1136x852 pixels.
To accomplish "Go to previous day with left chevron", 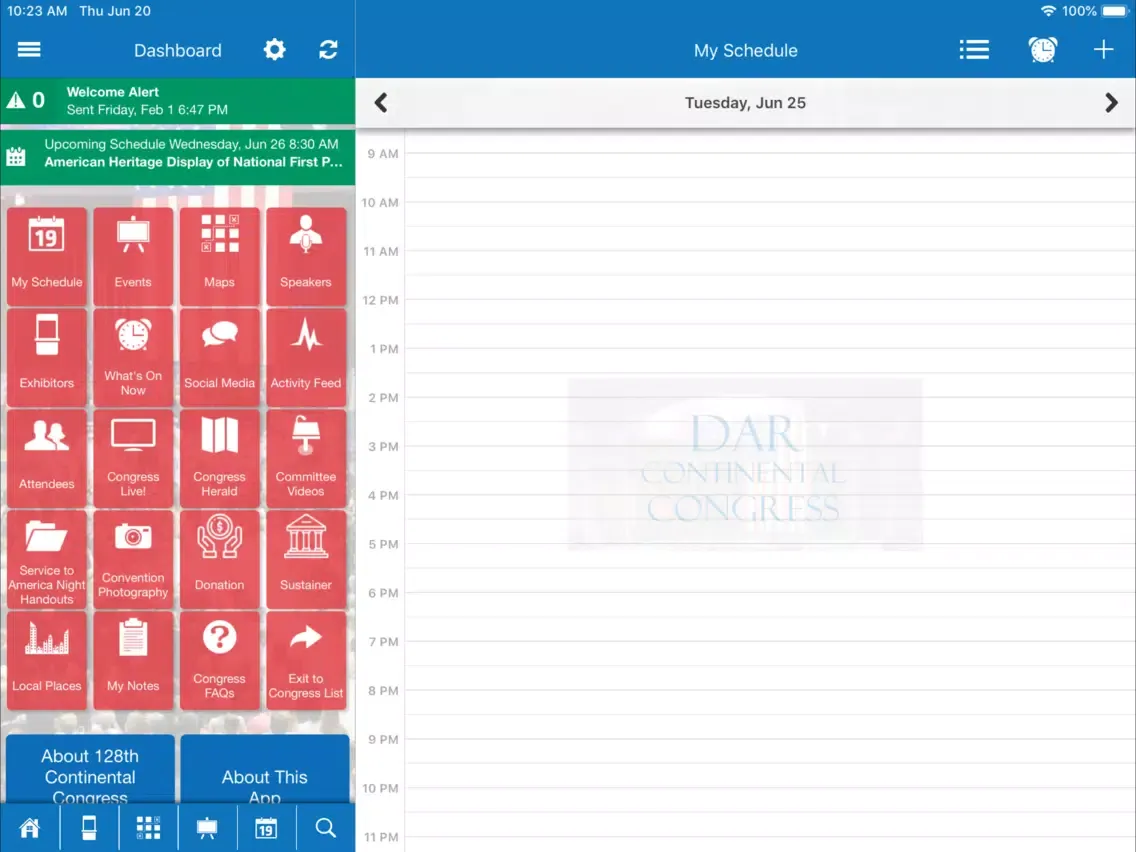I will coord(381,103).
